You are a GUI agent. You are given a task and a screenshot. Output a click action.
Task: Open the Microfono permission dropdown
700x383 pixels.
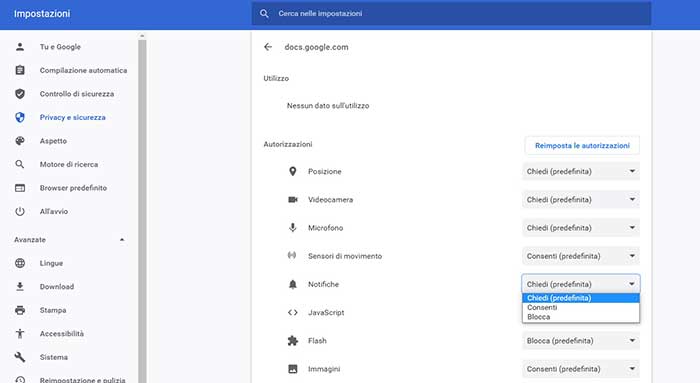[580, 228]
